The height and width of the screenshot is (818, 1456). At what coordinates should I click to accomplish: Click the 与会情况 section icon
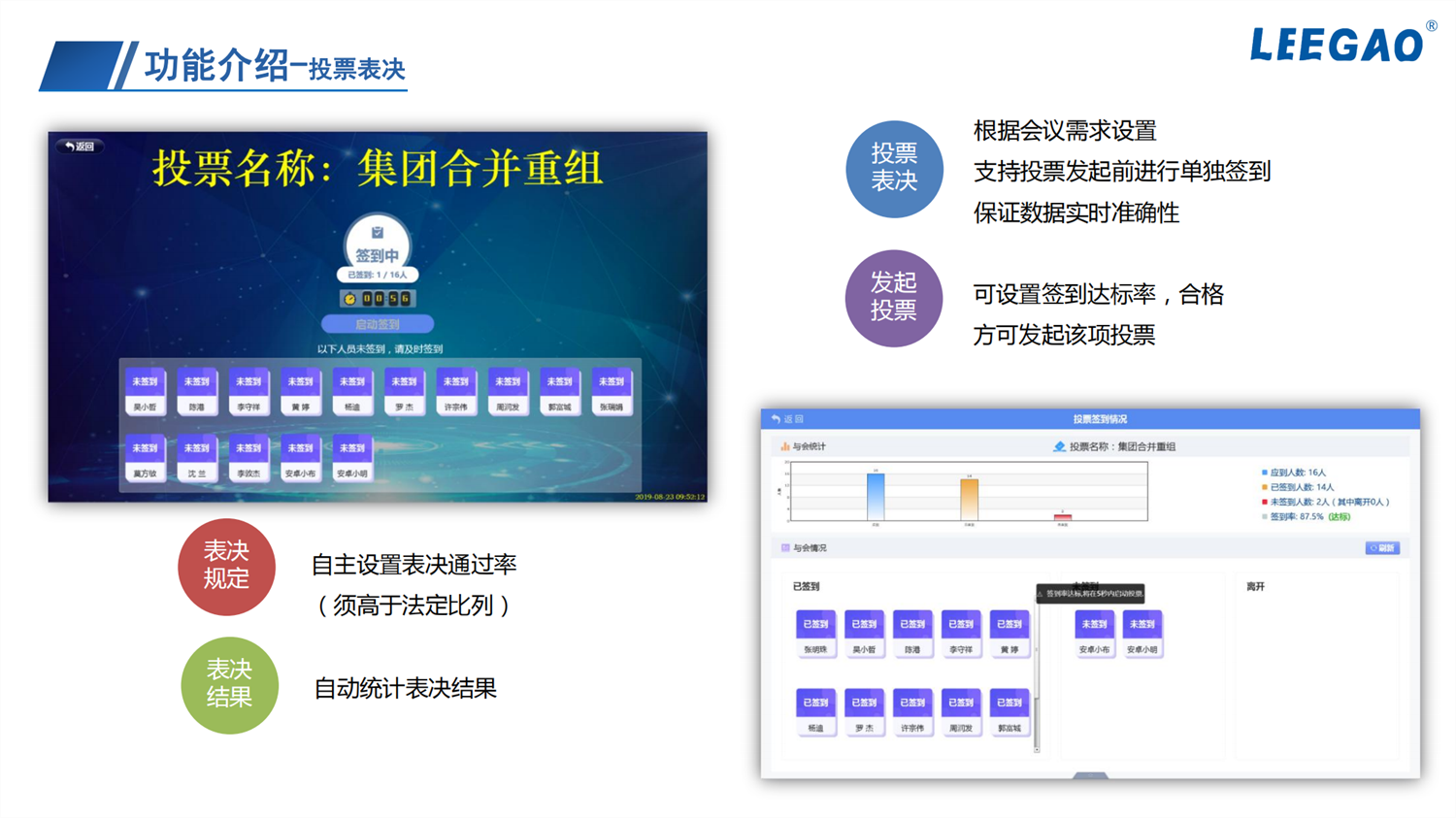tap(785, 548)
